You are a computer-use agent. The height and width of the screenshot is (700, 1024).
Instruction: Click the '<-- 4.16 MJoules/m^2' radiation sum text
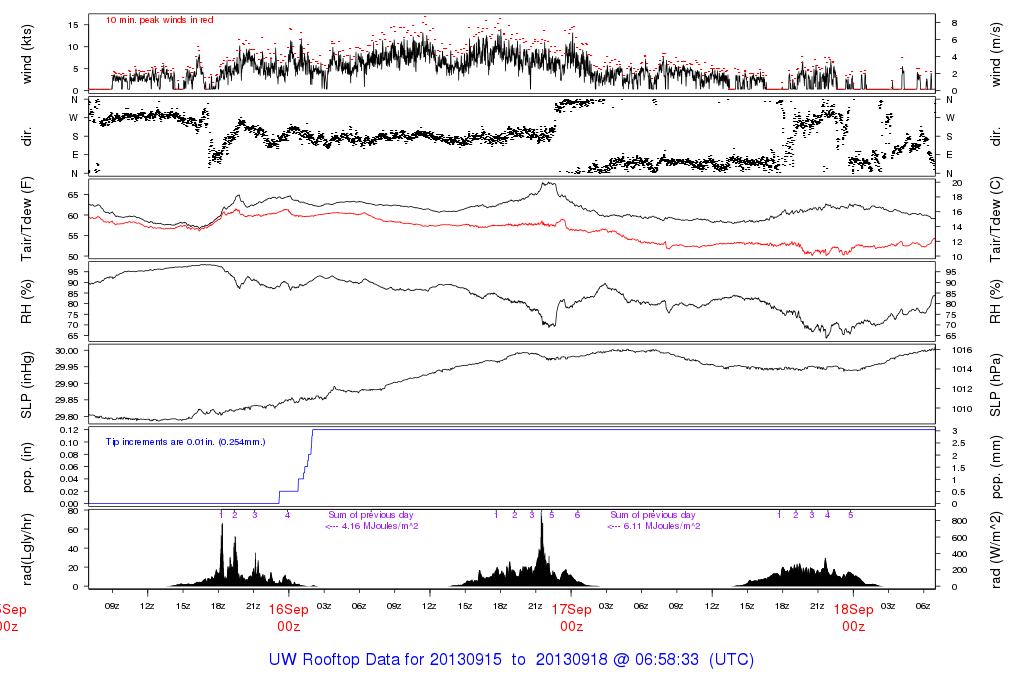pyautogui.click(x=372, y=526)
